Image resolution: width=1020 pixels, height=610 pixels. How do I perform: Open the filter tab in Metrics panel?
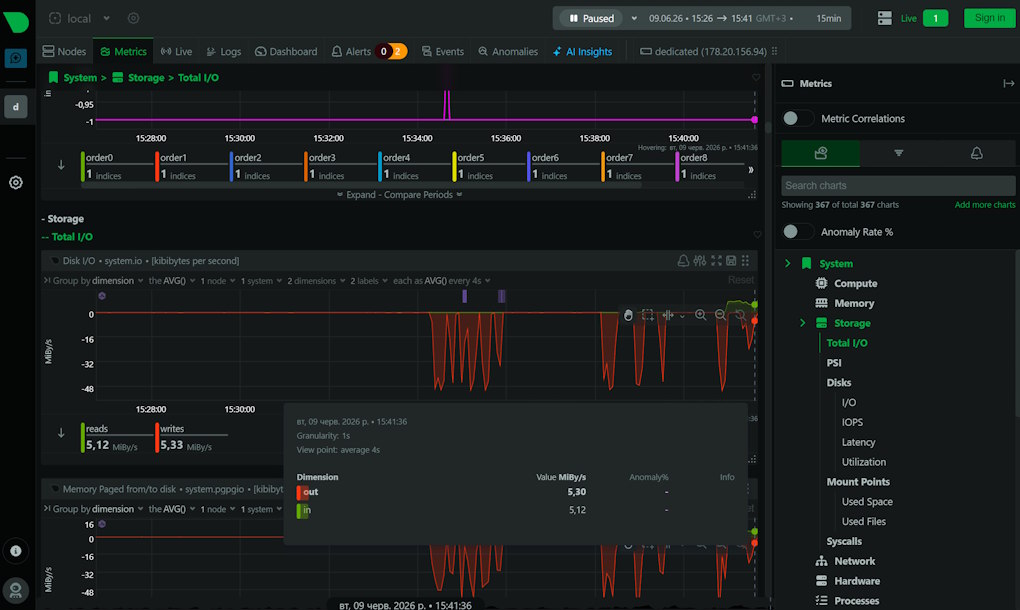coord(898,153)
